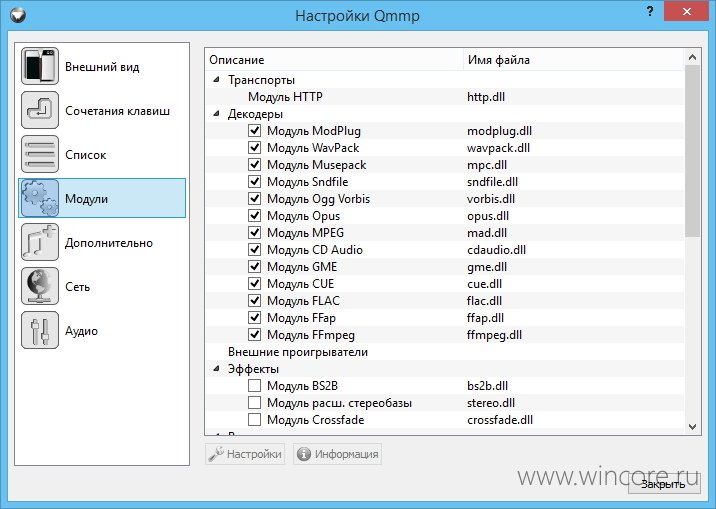Uncheck the Модуль MPEG checkbox

(x=254, y=233)
